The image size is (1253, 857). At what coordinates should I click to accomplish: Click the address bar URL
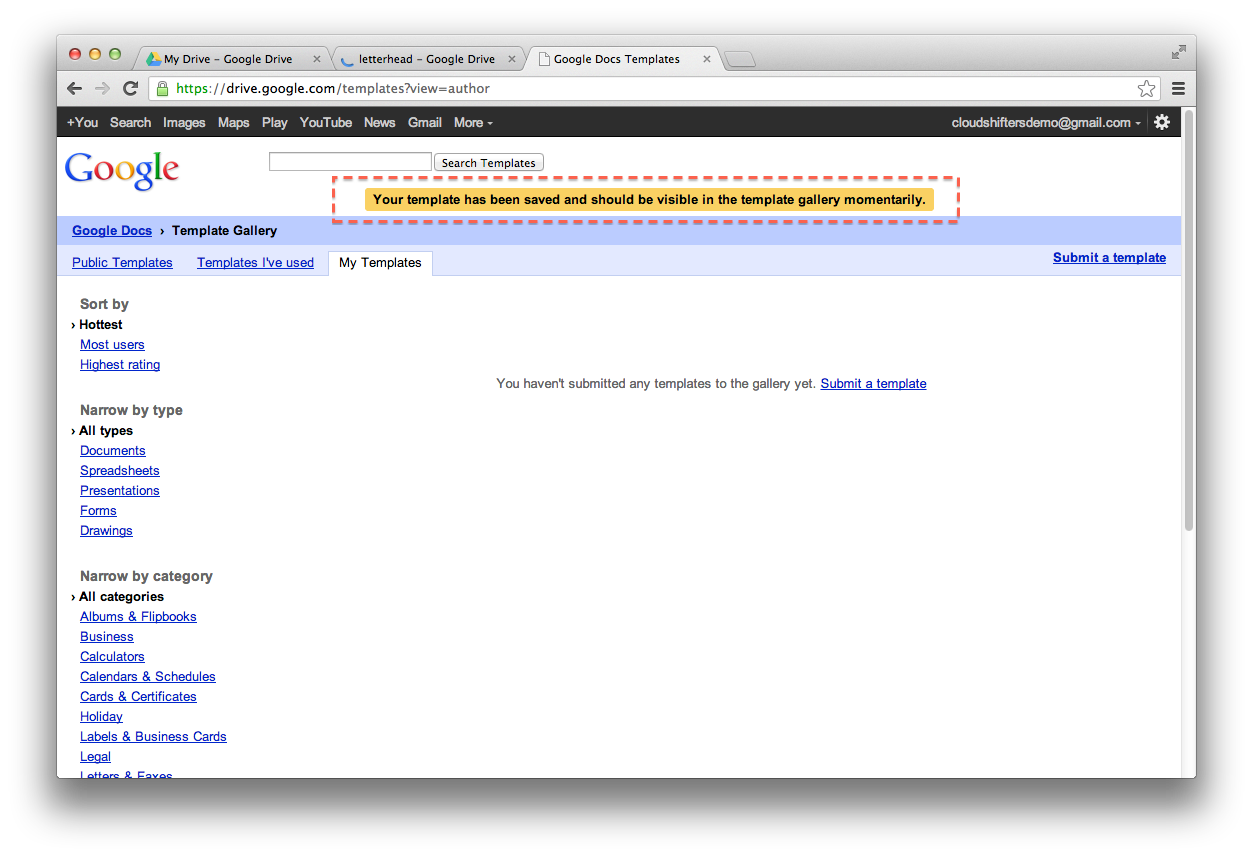333,88
